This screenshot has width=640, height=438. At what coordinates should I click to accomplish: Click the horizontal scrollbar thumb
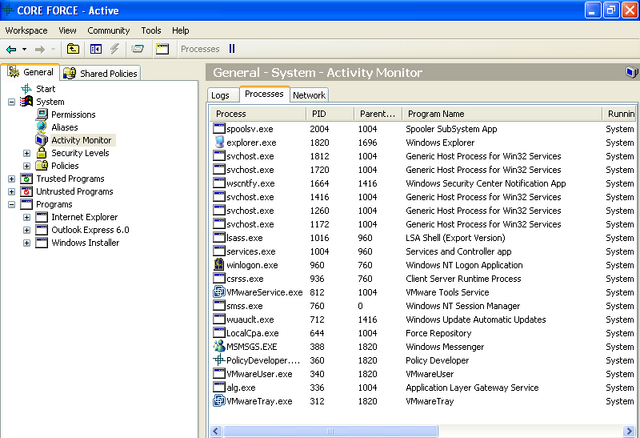331,431
